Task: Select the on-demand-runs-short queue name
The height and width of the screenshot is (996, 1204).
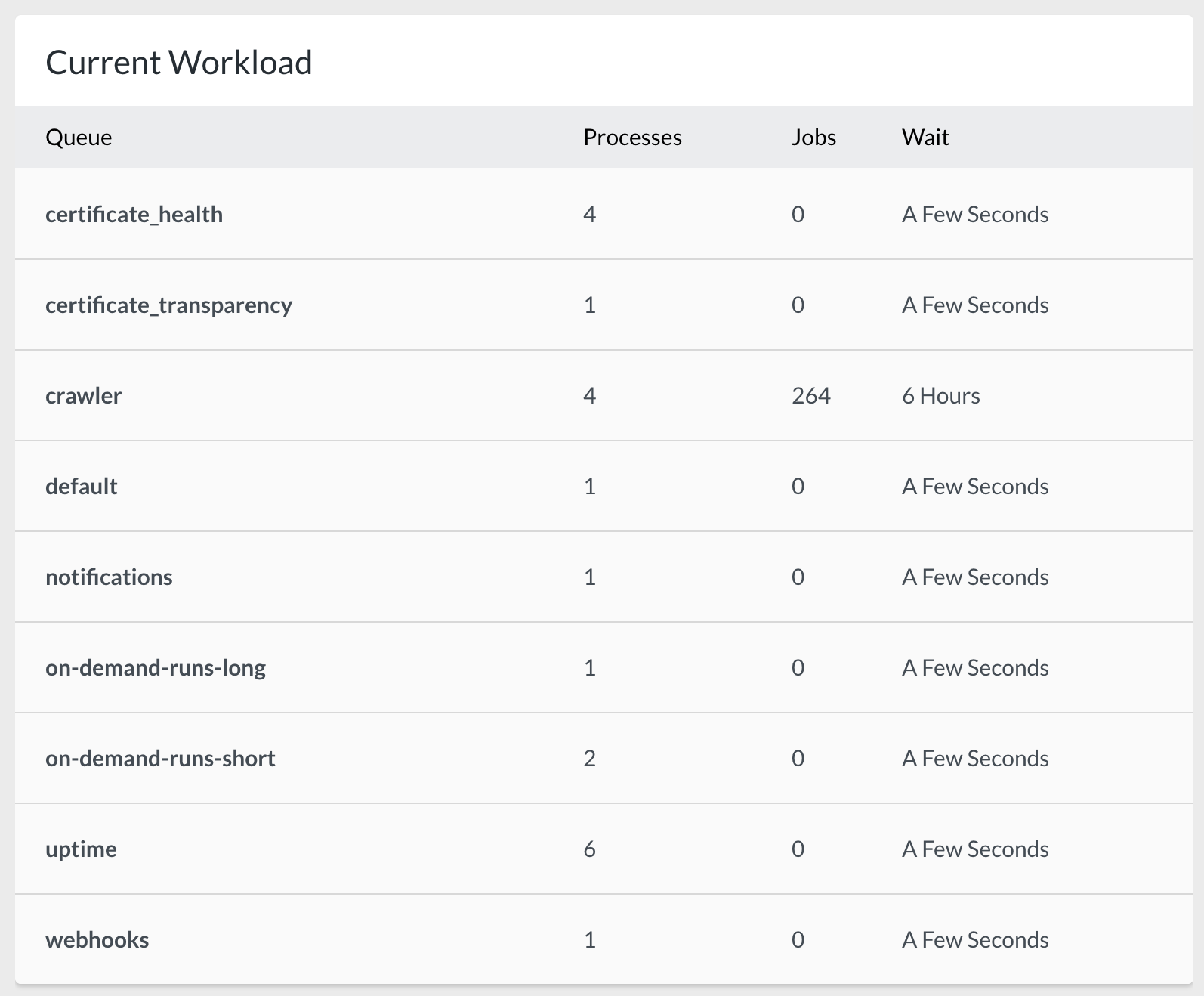Action: (x=160, y=759)
